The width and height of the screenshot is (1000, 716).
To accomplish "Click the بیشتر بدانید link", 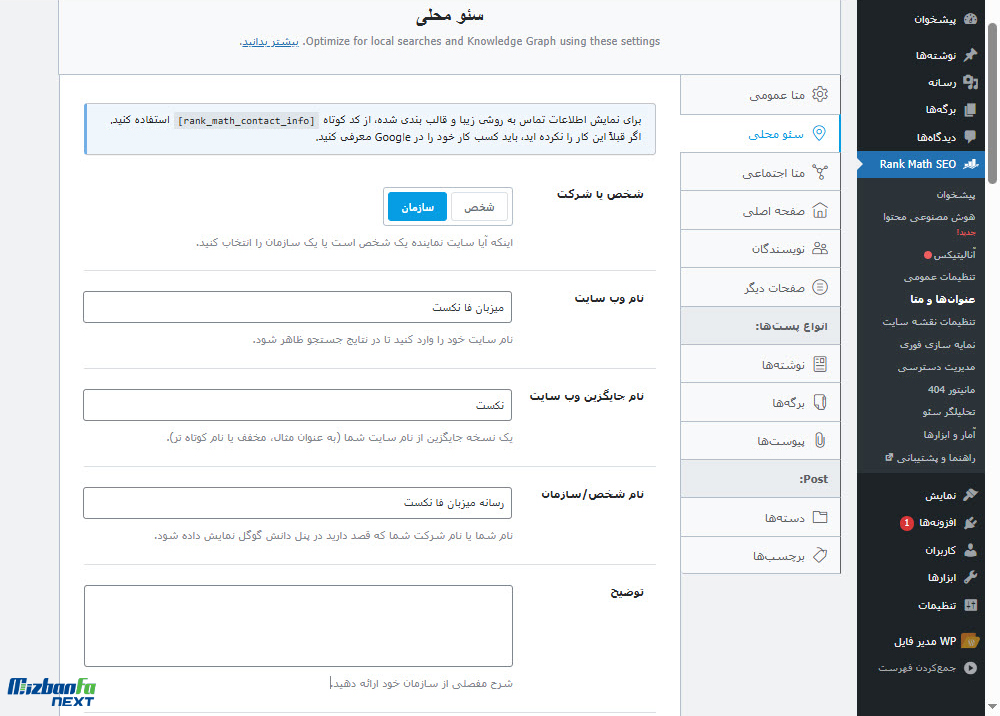I will (269, 42).
